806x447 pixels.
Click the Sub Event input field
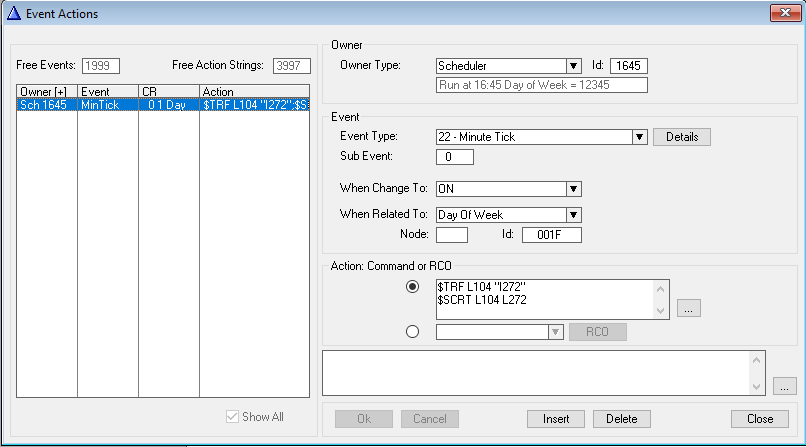[x=454, y=157]
